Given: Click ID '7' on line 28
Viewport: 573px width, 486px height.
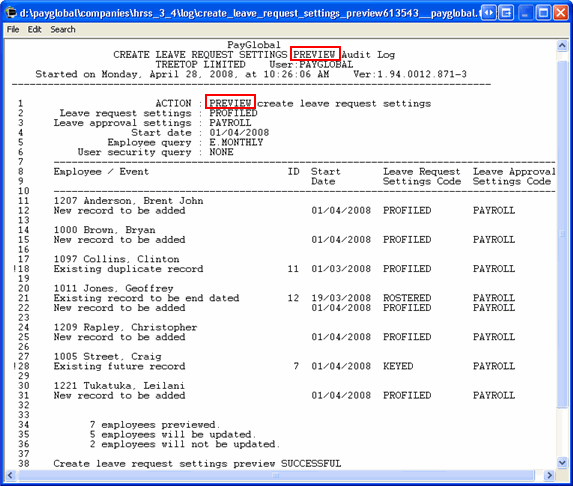Looking at the screenshot, I should tap(296, 367).
